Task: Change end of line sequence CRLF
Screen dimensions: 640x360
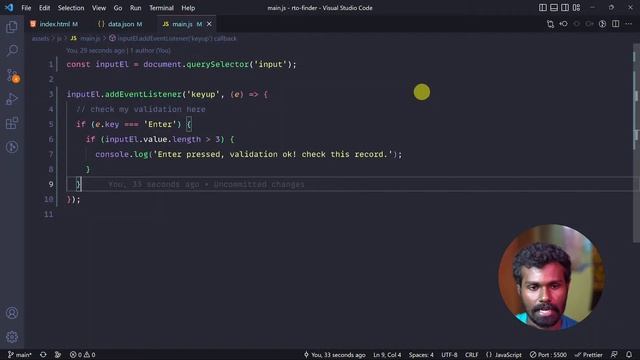Action: (471, 355)
